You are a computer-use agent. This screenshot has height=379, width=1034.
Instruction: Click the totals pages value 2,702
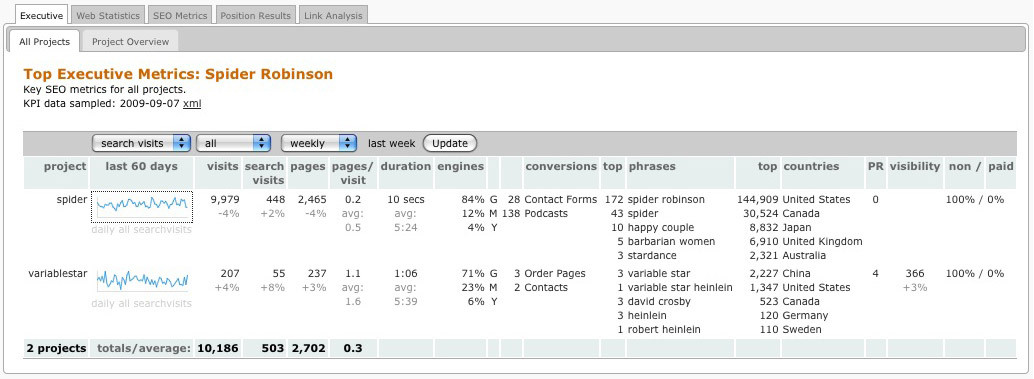click(309, 348)
